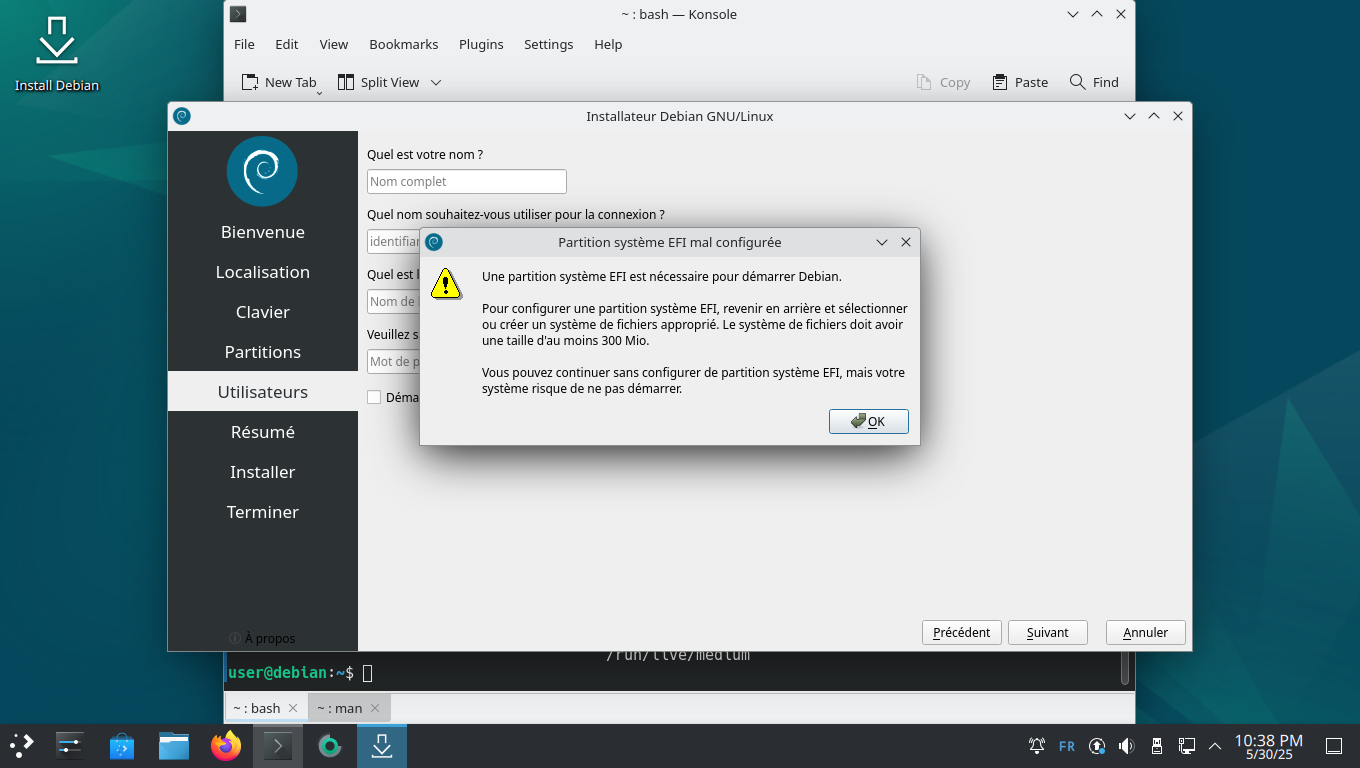Click Paste in the Konsole toolbar
This screenshot has height=768, width=1360.
click(x=1020, y=82)
